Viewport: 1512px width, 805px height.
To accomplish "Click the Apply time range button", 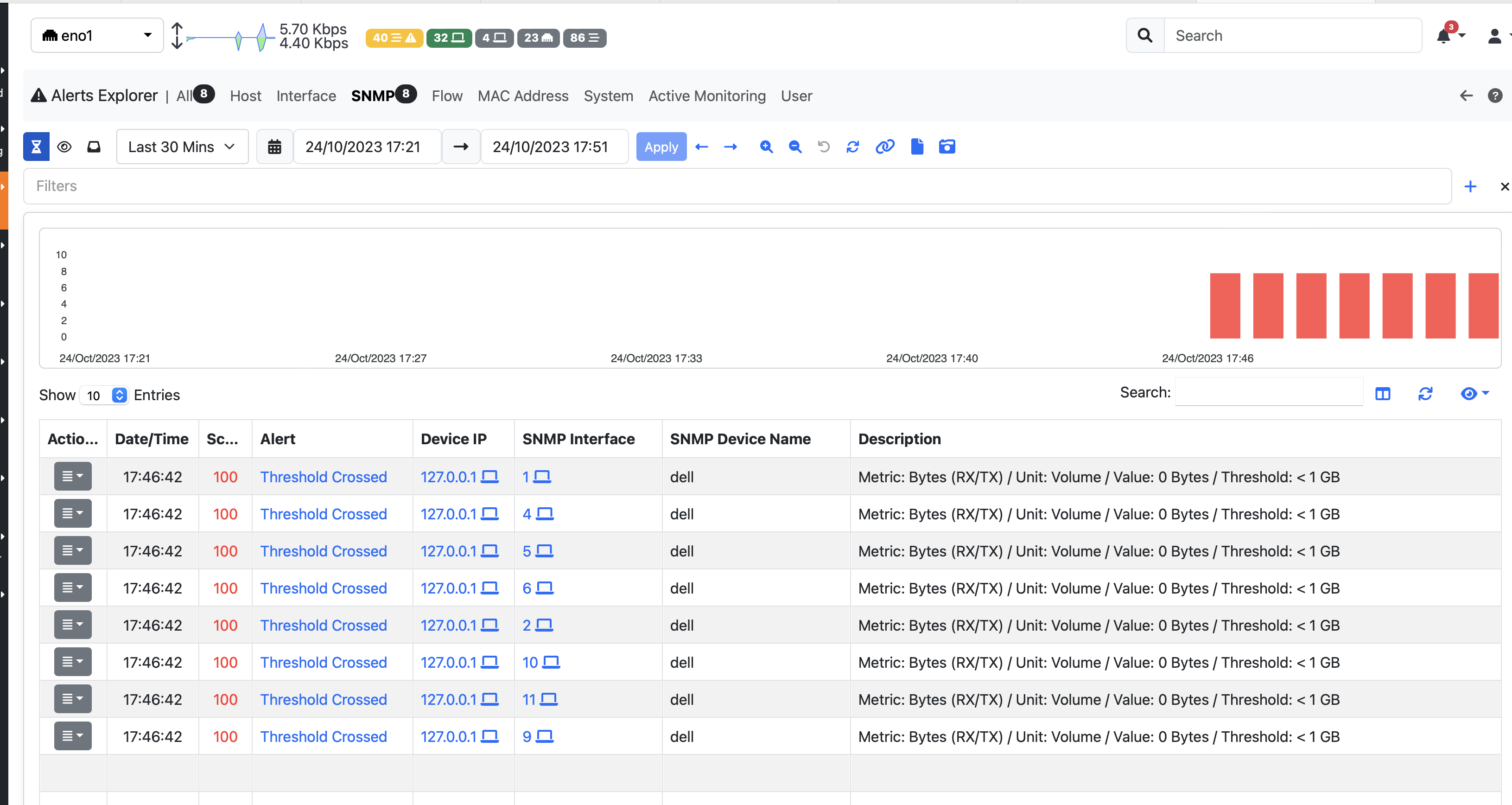I will [661, 147].
